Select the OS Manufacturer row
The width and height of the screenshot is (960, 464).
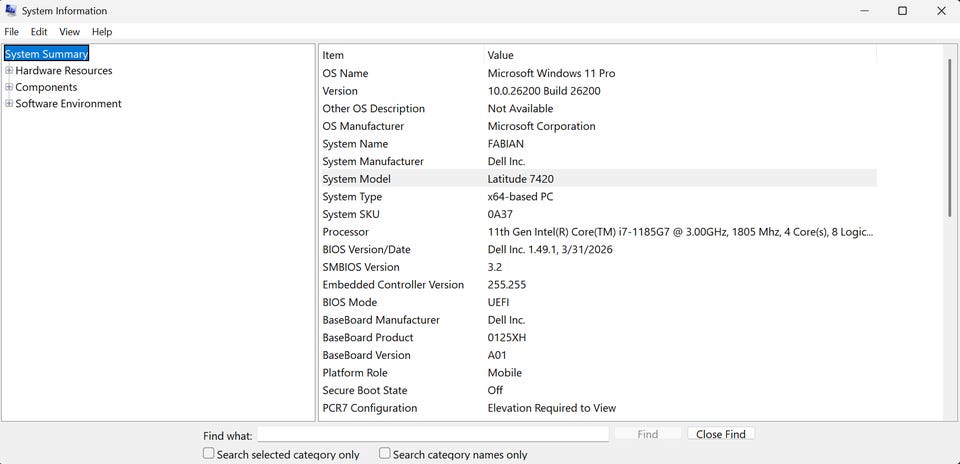[598, 126]
